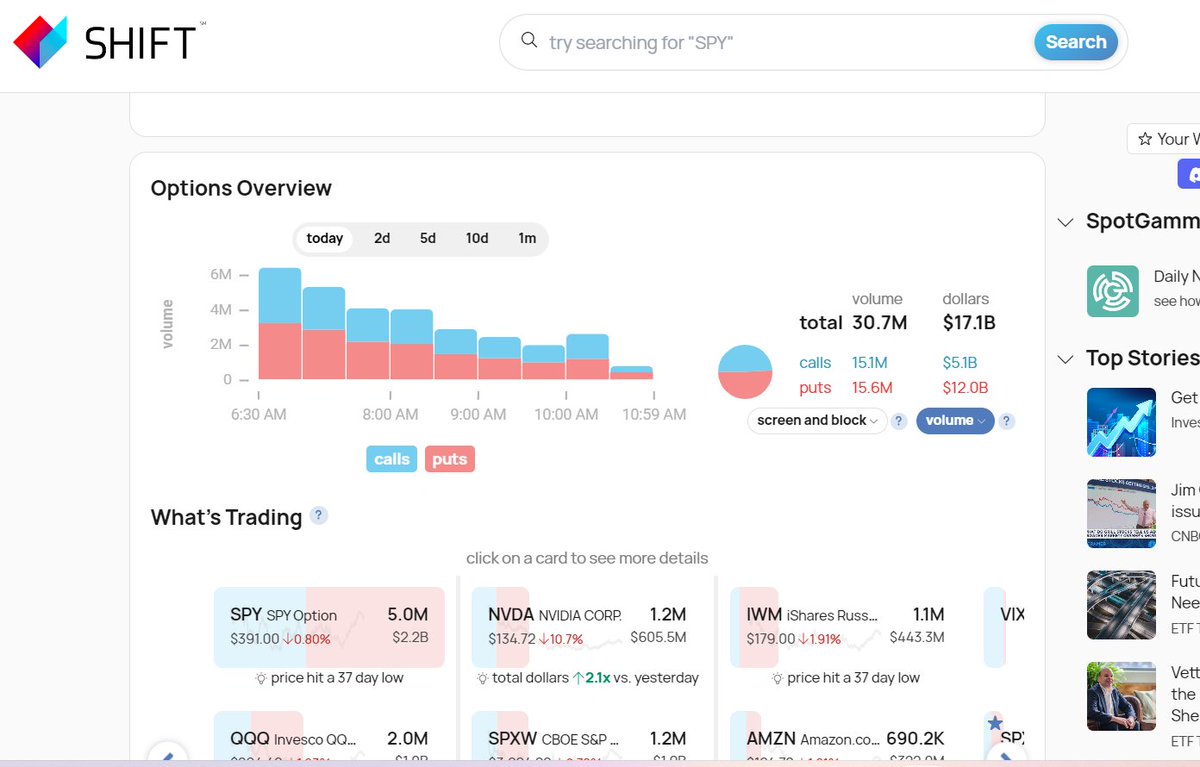Click the red puts half of pie chart
Image resolution: width=1200 pixels, height=767 pixels.
point(745,385)
